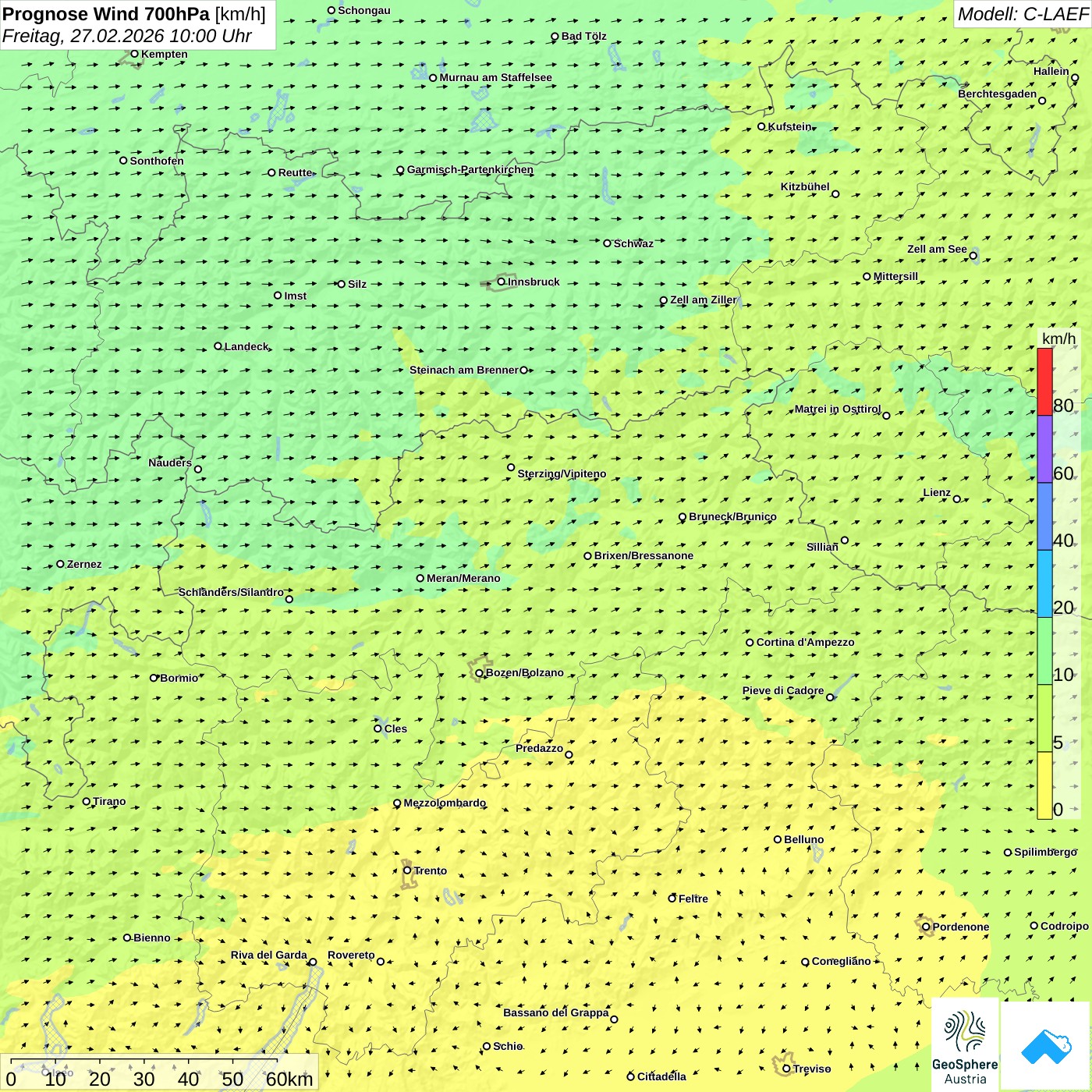Click the Zernez village label
This screenshot has width=1092, height=1092.
[84, 564]
